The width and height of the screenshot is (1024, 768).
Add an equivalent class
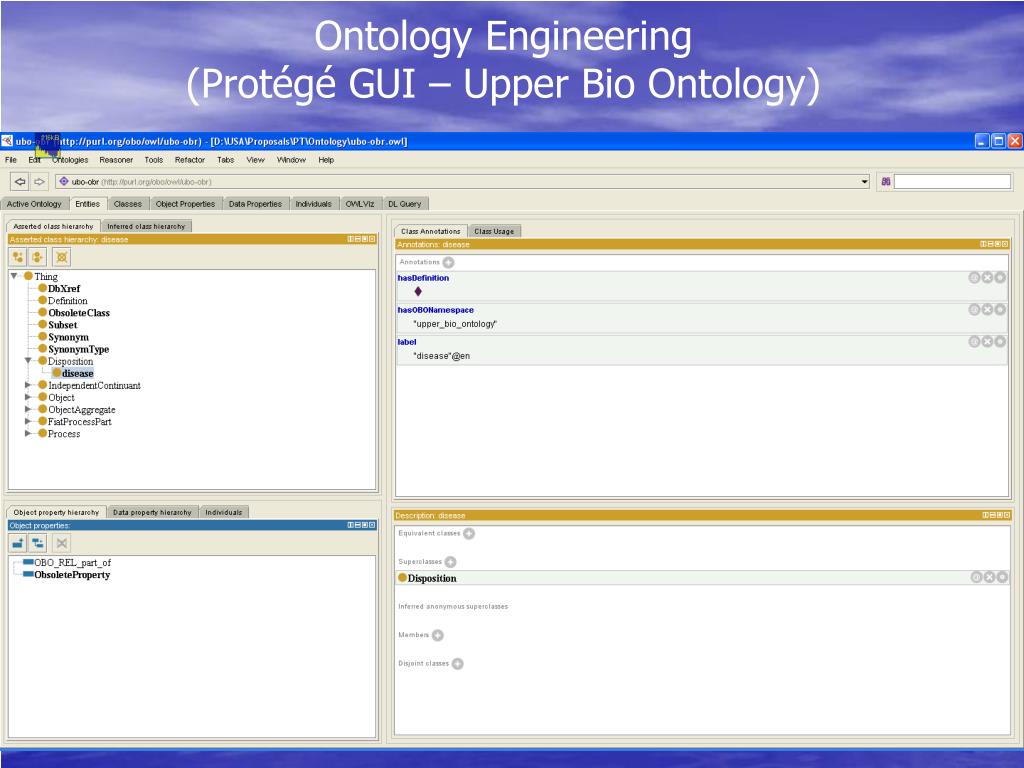coord(469,534)
